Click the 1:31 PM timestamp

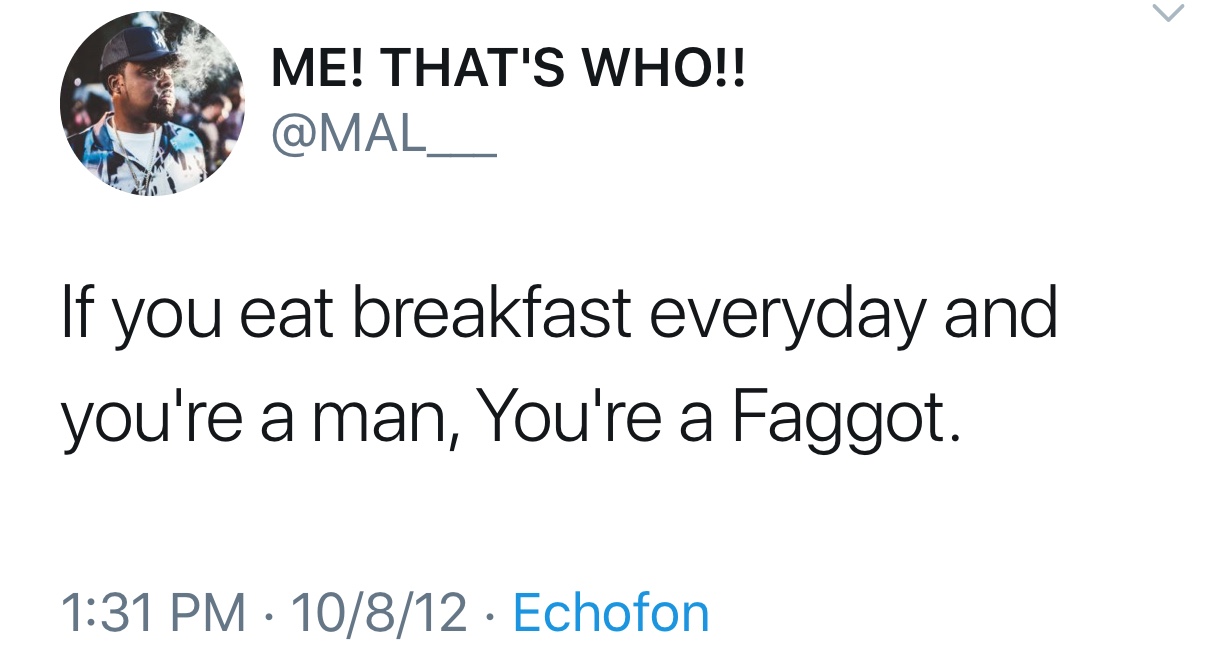click(152, 612)
